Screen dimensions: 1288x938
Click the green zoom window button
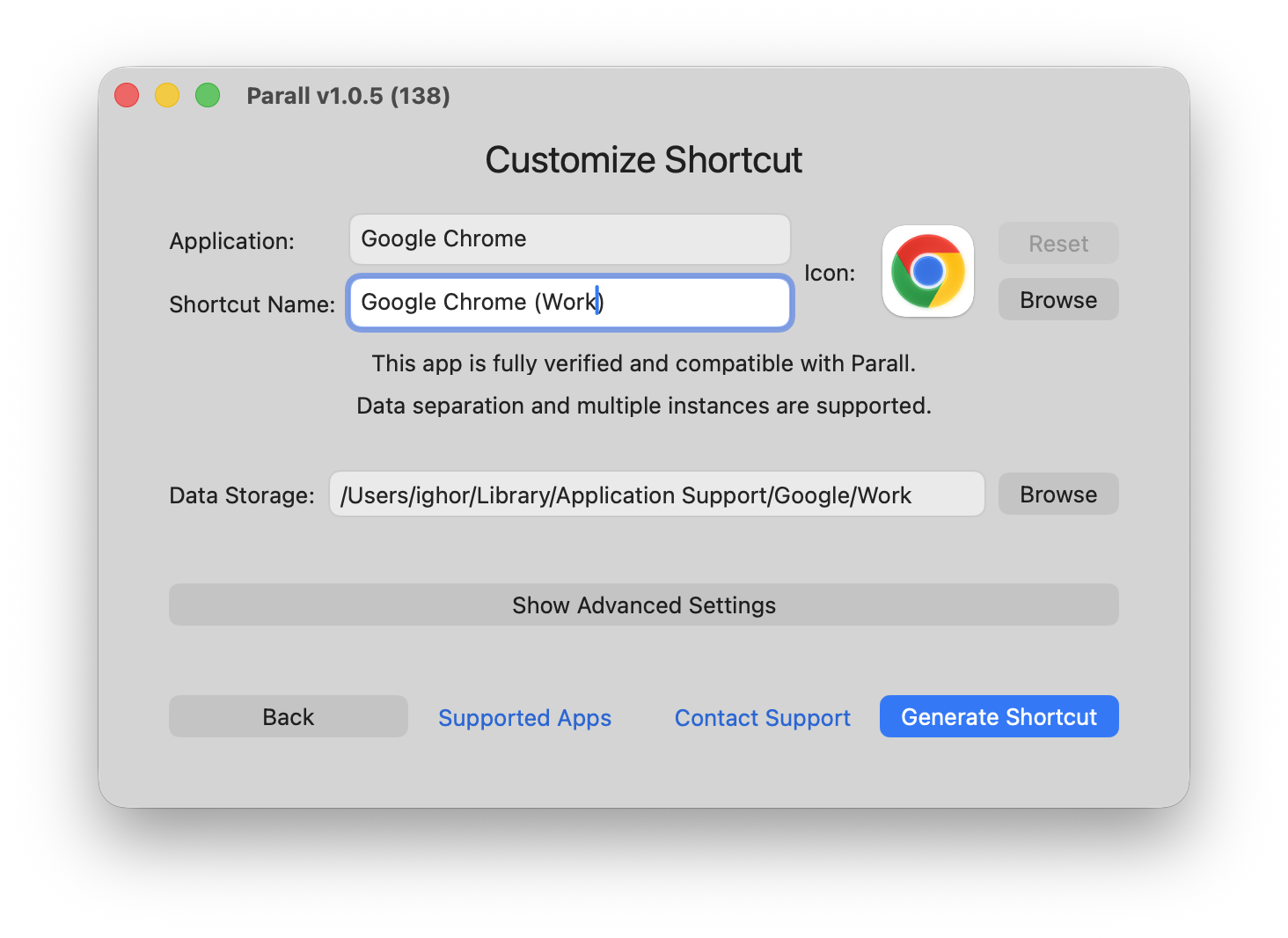click(x=207, y=94)
